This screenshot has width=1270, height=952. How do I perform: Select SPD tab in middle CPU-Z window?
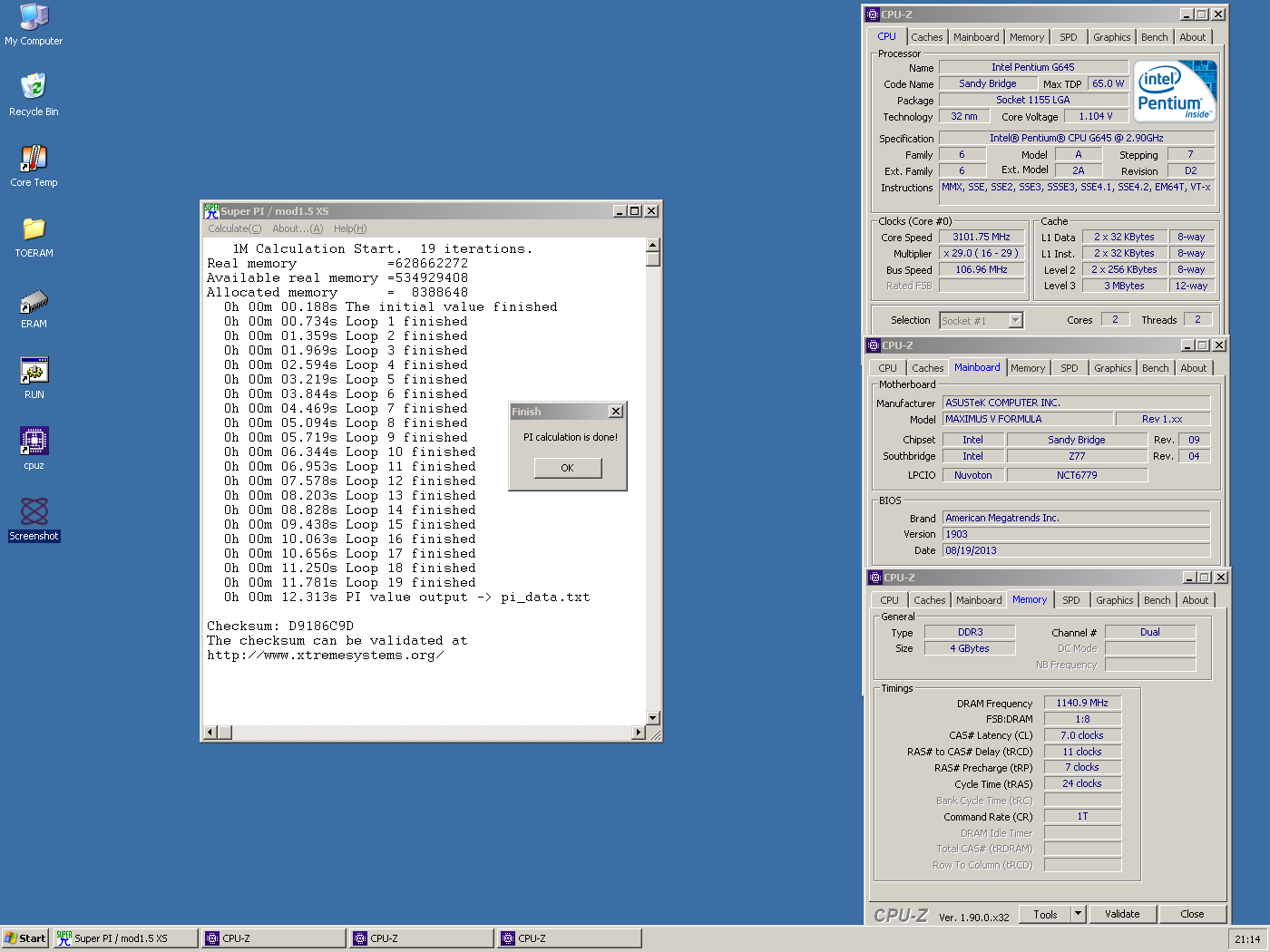(1070, 368)
